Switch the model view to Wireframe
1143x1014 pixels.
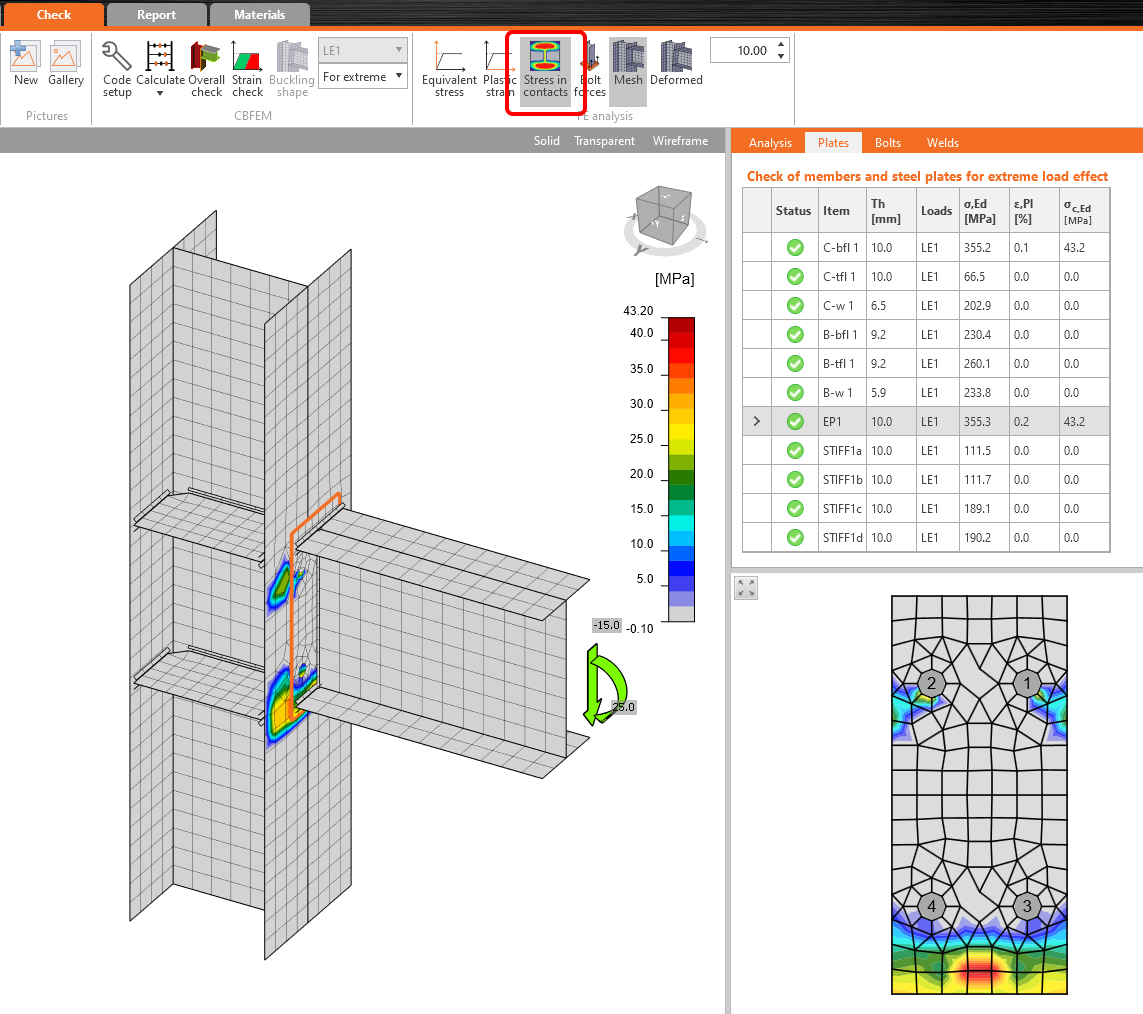click(x=680, y=141)
